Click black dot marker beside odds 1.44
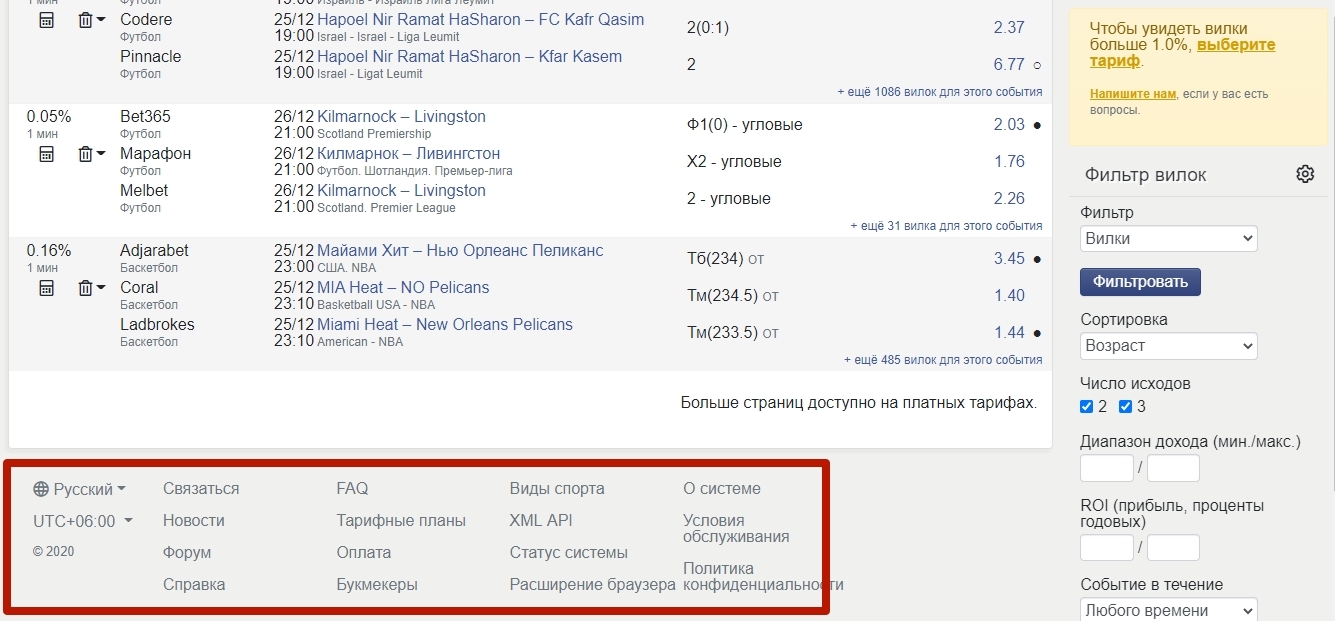 pos(1037,333)
